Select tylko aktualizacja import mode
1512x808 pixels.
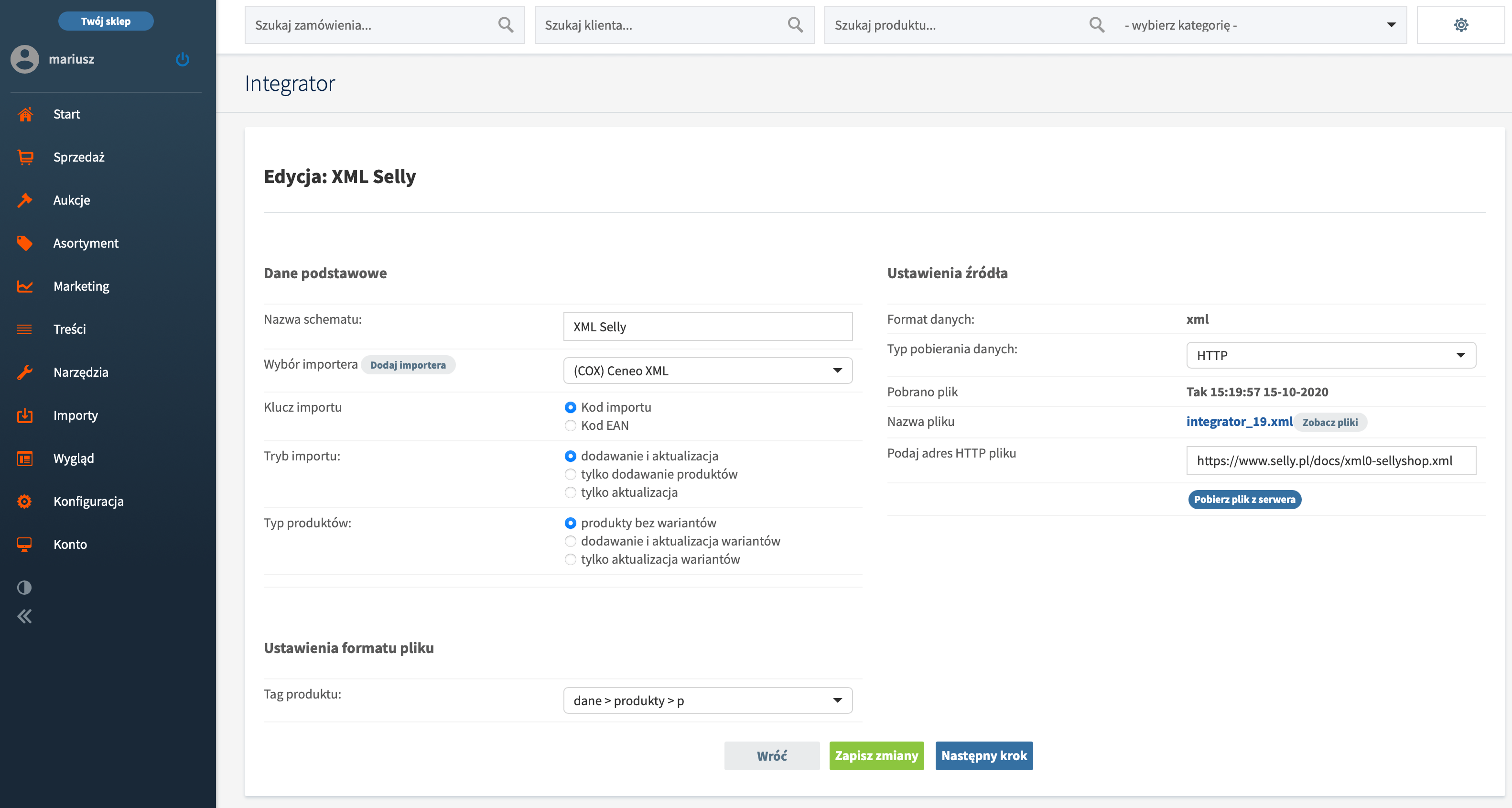[x=570, y=492]
